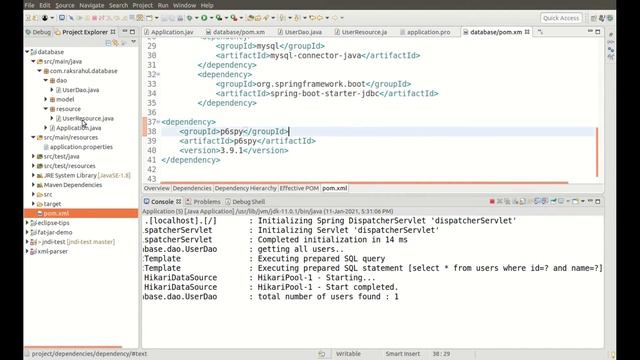Collapse the src/main/java folder
Viewport: 640px width, 360px height.
point(33,61)
